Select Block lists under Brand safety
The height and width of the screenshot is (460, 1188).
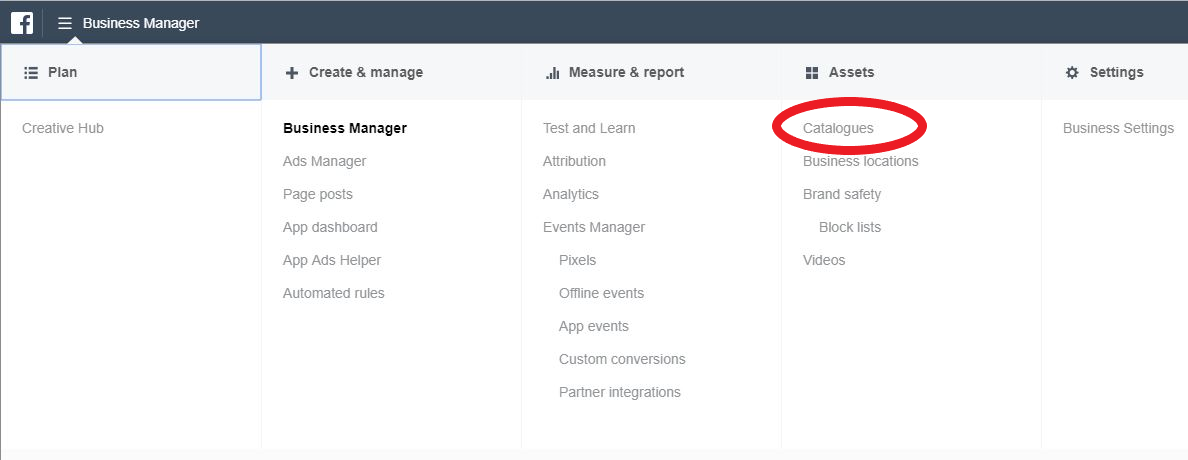[850, 227]
